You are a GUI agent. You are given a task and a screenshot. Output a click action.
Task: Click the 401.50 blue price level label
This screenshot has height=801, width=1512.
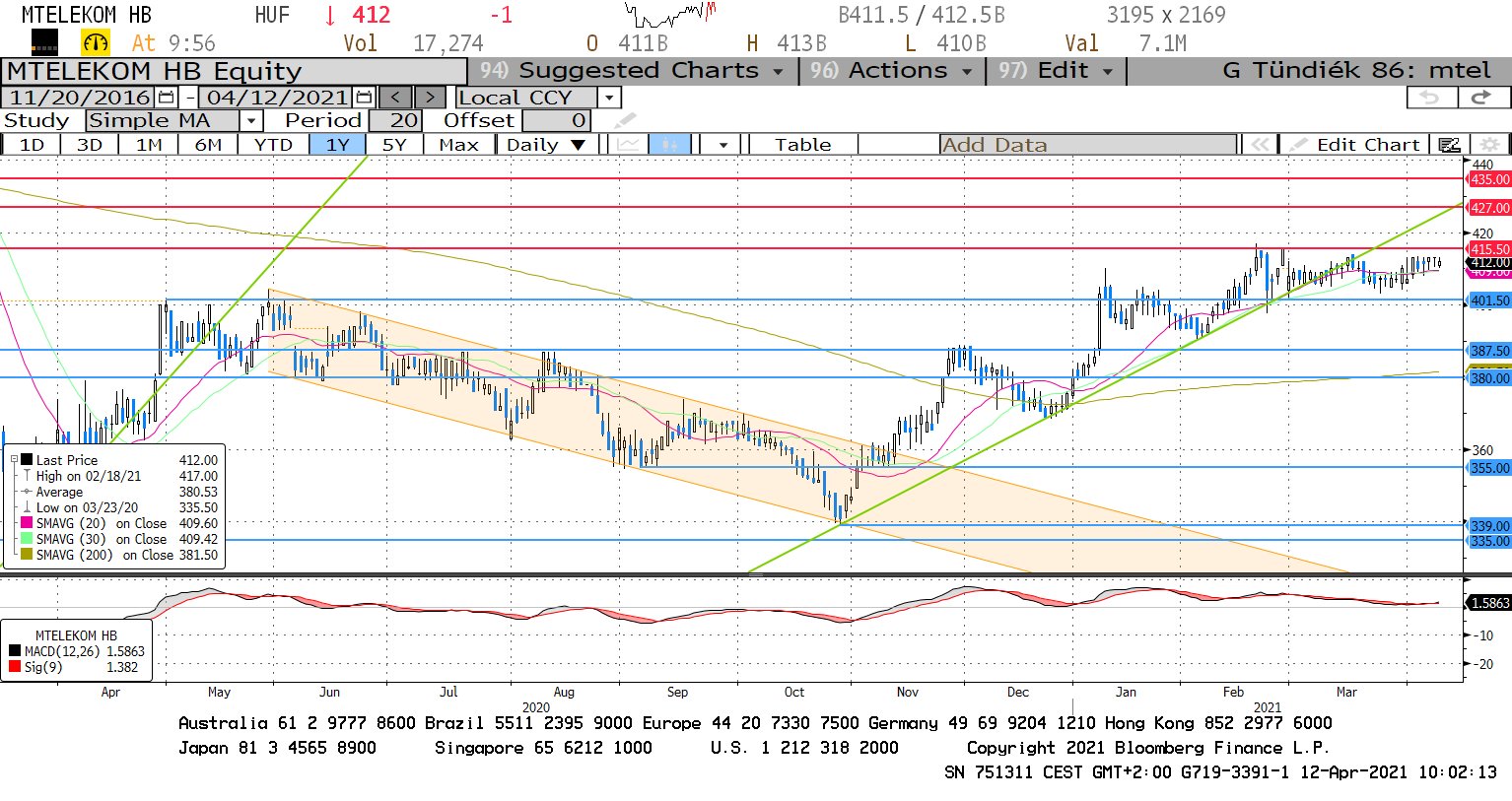click(x=1489, y=300)
